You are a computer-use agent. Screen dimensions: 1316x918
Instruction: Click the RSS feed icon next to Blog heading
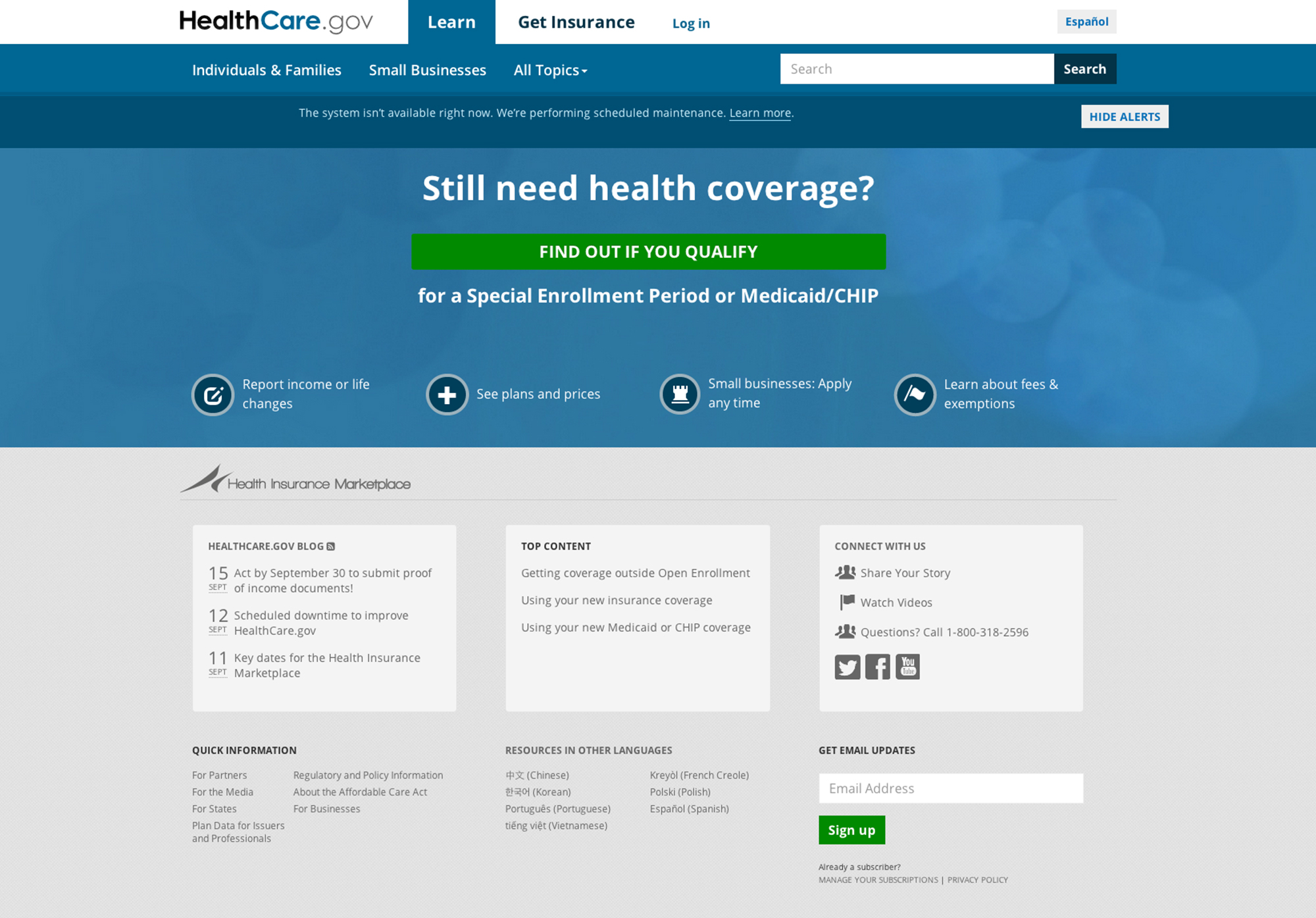click(331, 546)
